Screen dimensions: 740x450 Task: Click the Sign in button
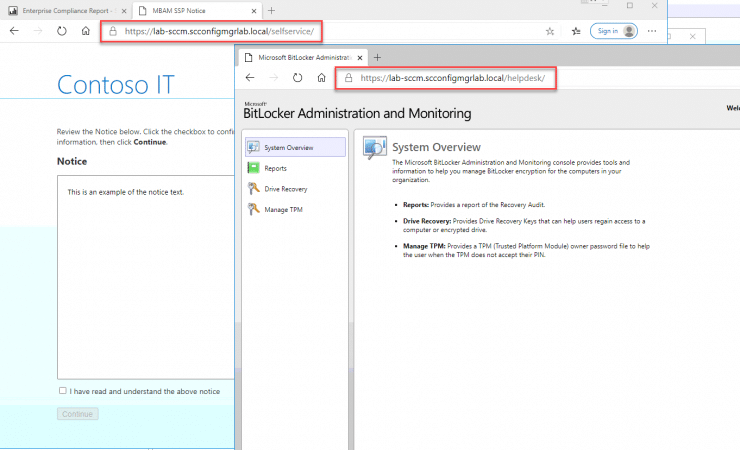[x=614, y=31]
